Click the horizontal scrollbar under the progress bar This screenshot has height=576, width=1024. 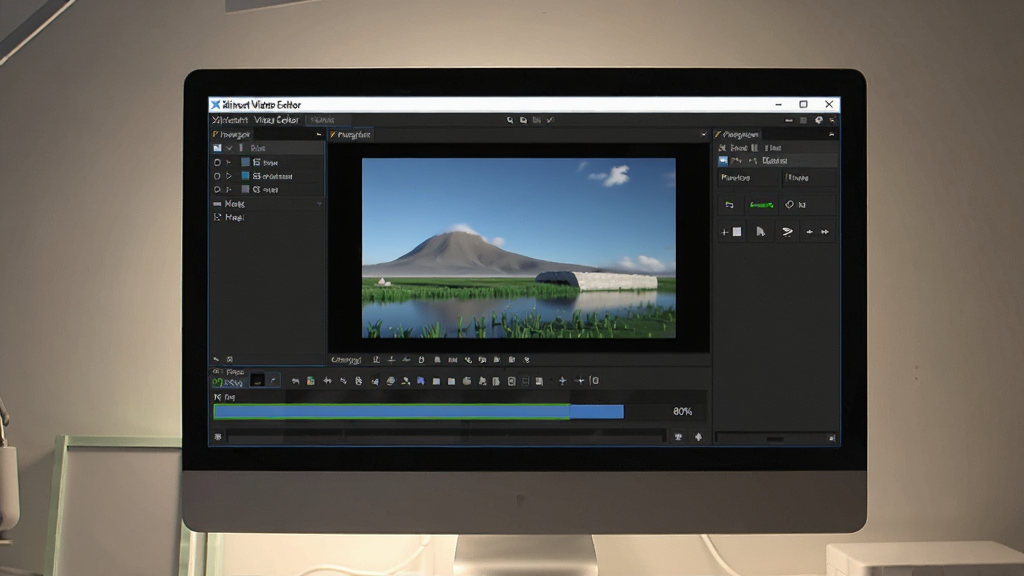[445, 436]
